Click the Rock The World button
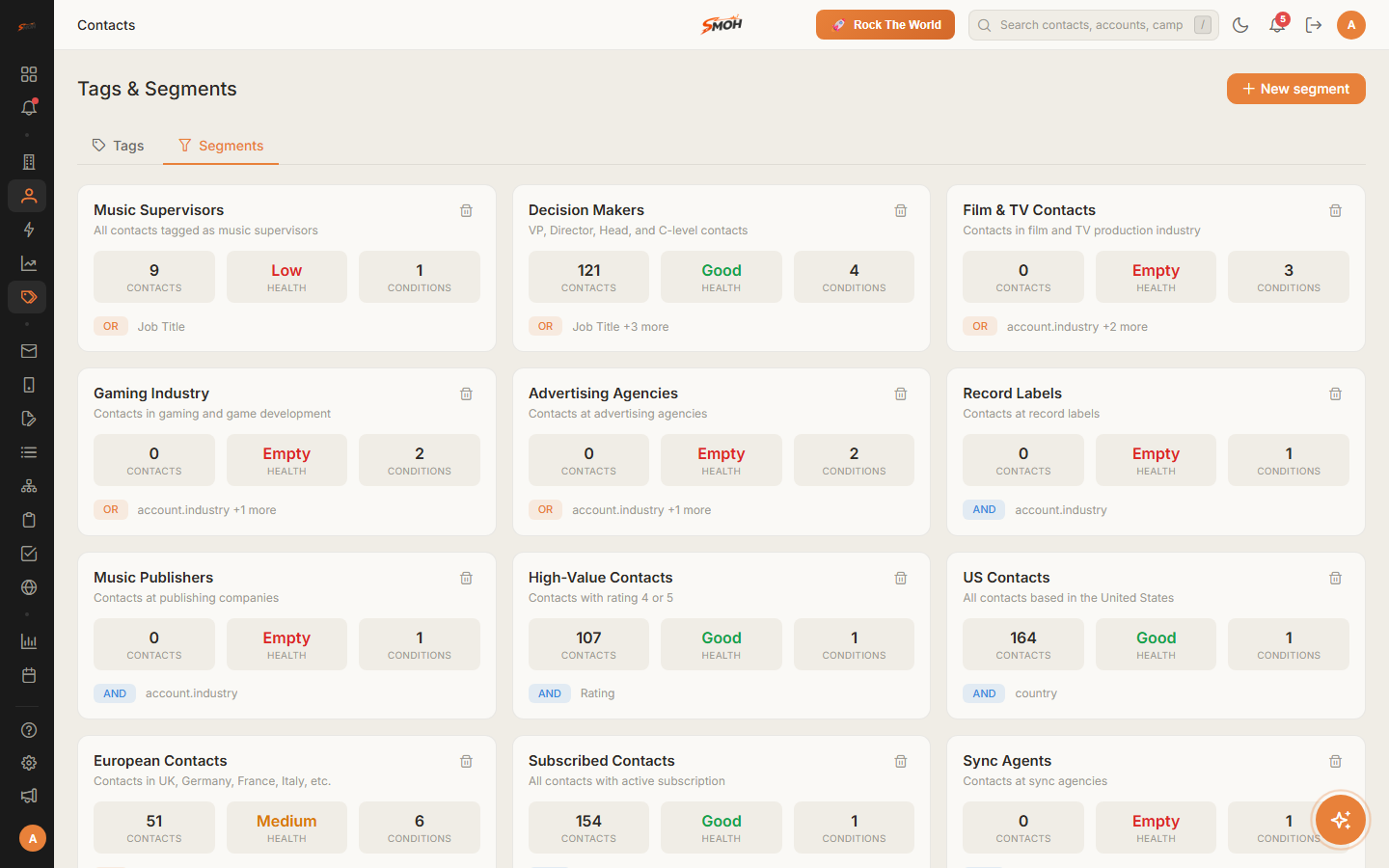The image size is (1389, 868). pos(885,25)
